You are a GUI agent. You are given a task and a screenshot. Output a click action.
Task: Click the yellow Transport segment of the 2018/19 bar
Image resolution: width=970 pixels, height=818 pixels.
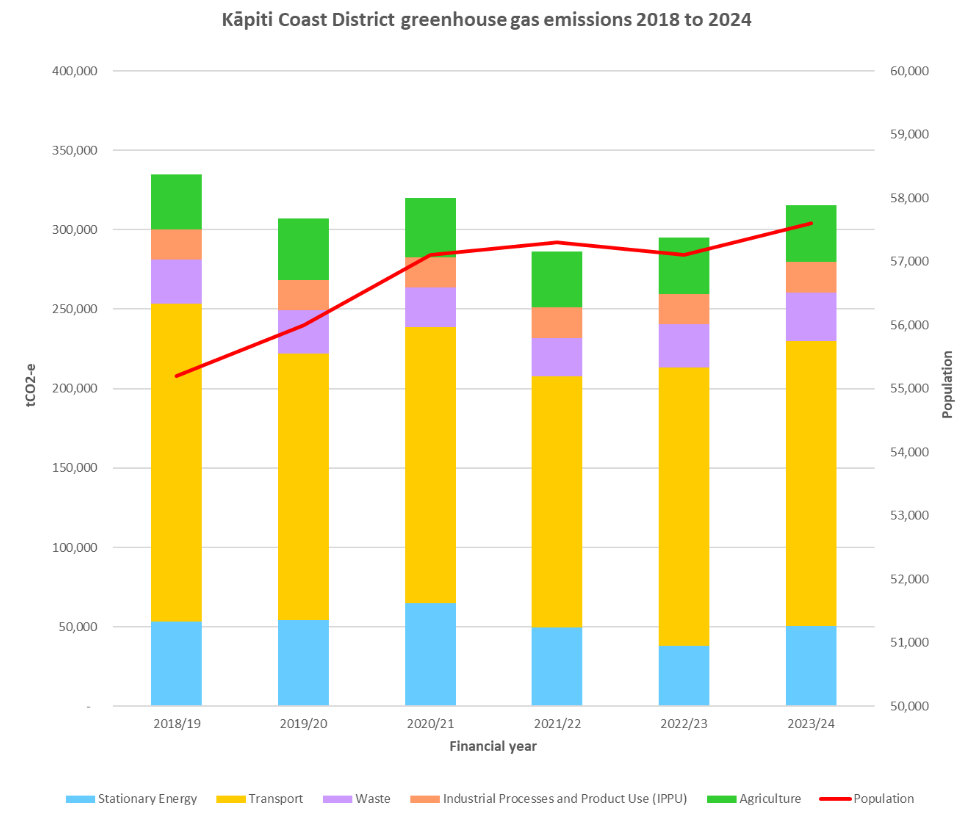click(176, 460)
